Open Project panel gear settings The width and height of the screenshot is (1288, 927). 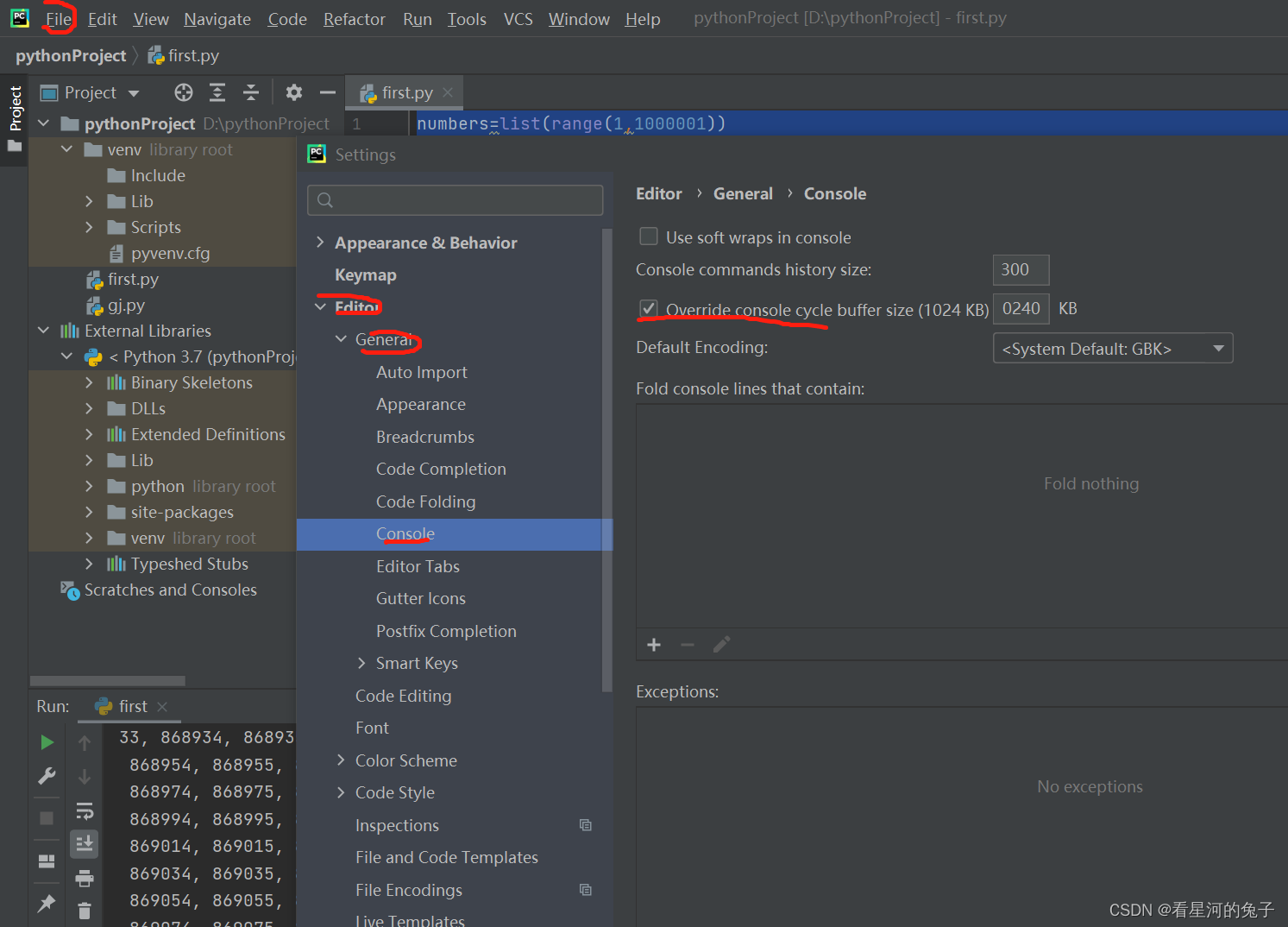(294, 92)
